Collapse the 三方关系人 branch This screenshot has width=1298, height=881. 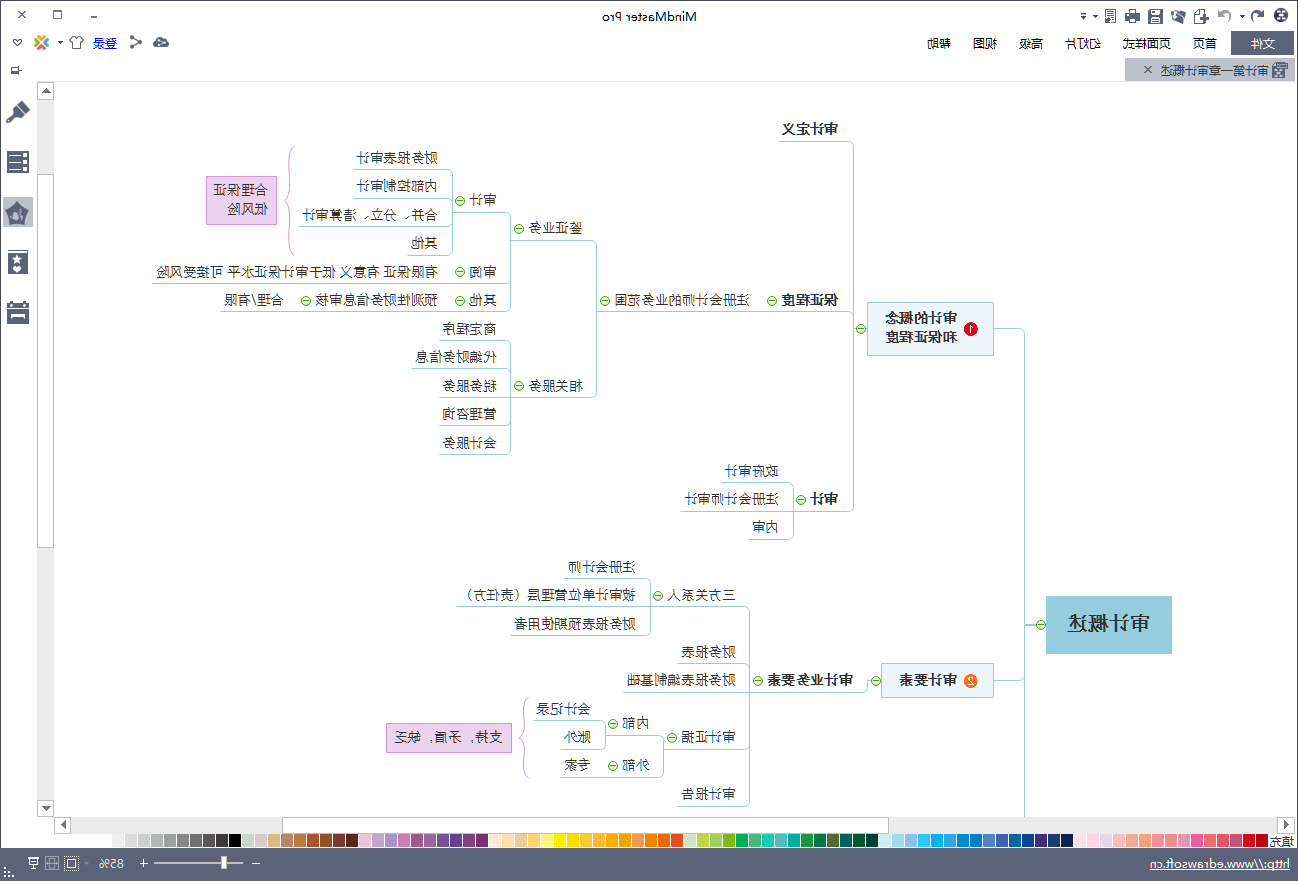tap(658, 595)
